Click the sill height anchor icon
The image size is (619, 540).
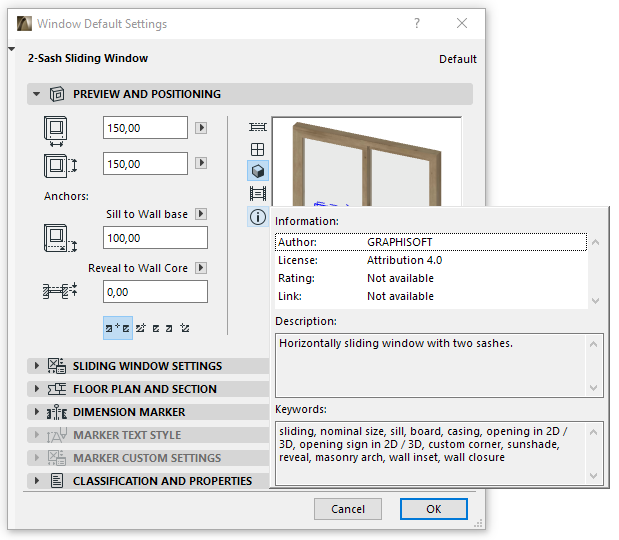tap(57, 238)
